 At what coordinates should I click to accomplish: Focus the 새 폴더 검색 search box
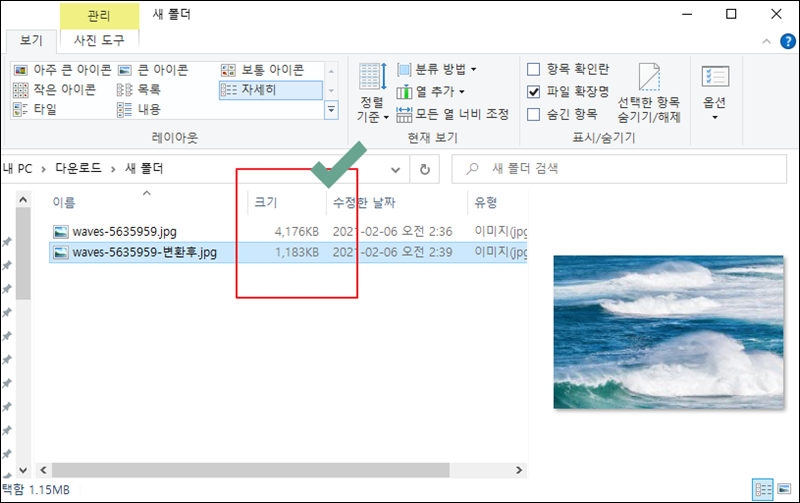pyautogui.click(x=619, y=169)
